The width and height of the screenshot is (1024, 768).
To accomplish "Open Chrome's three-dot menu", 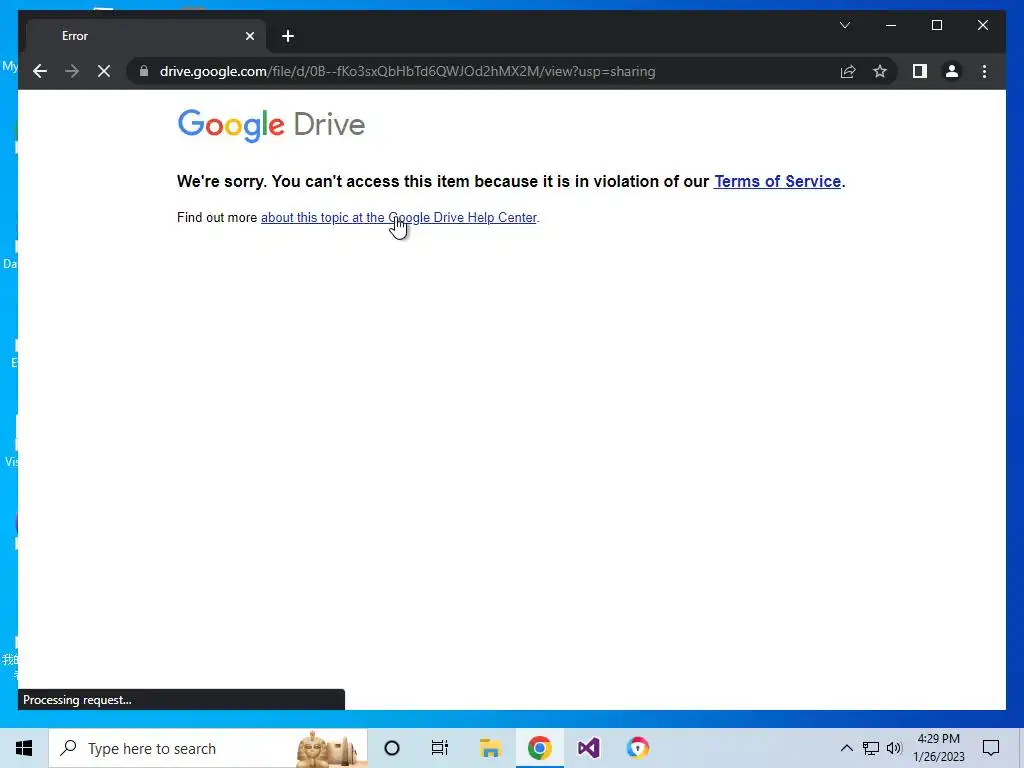I will (x=984, y=71).
